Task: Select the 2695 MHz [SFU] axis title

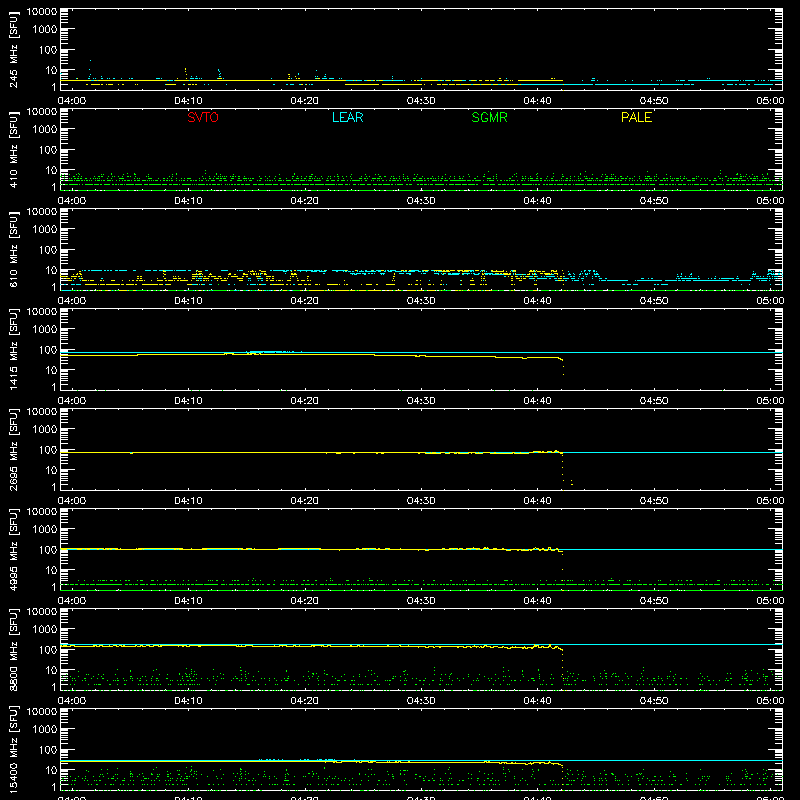Action: pyautogui.click(x=13, y=450)
